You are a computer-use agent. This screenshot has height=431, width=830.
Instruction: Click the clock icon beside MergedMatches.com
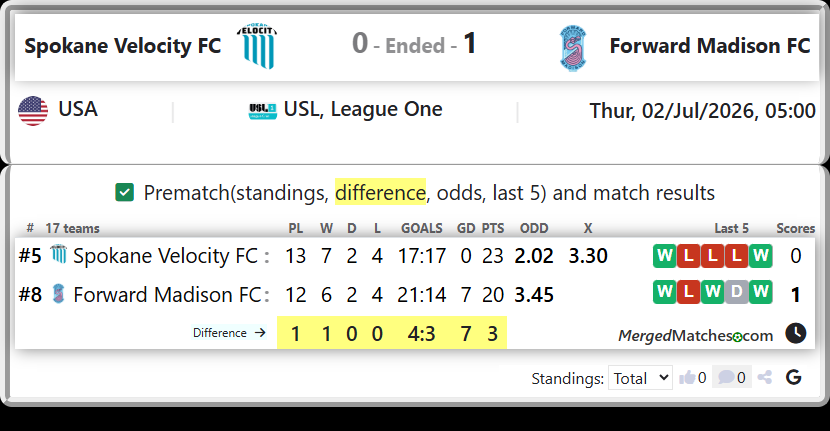click(796, 334)
